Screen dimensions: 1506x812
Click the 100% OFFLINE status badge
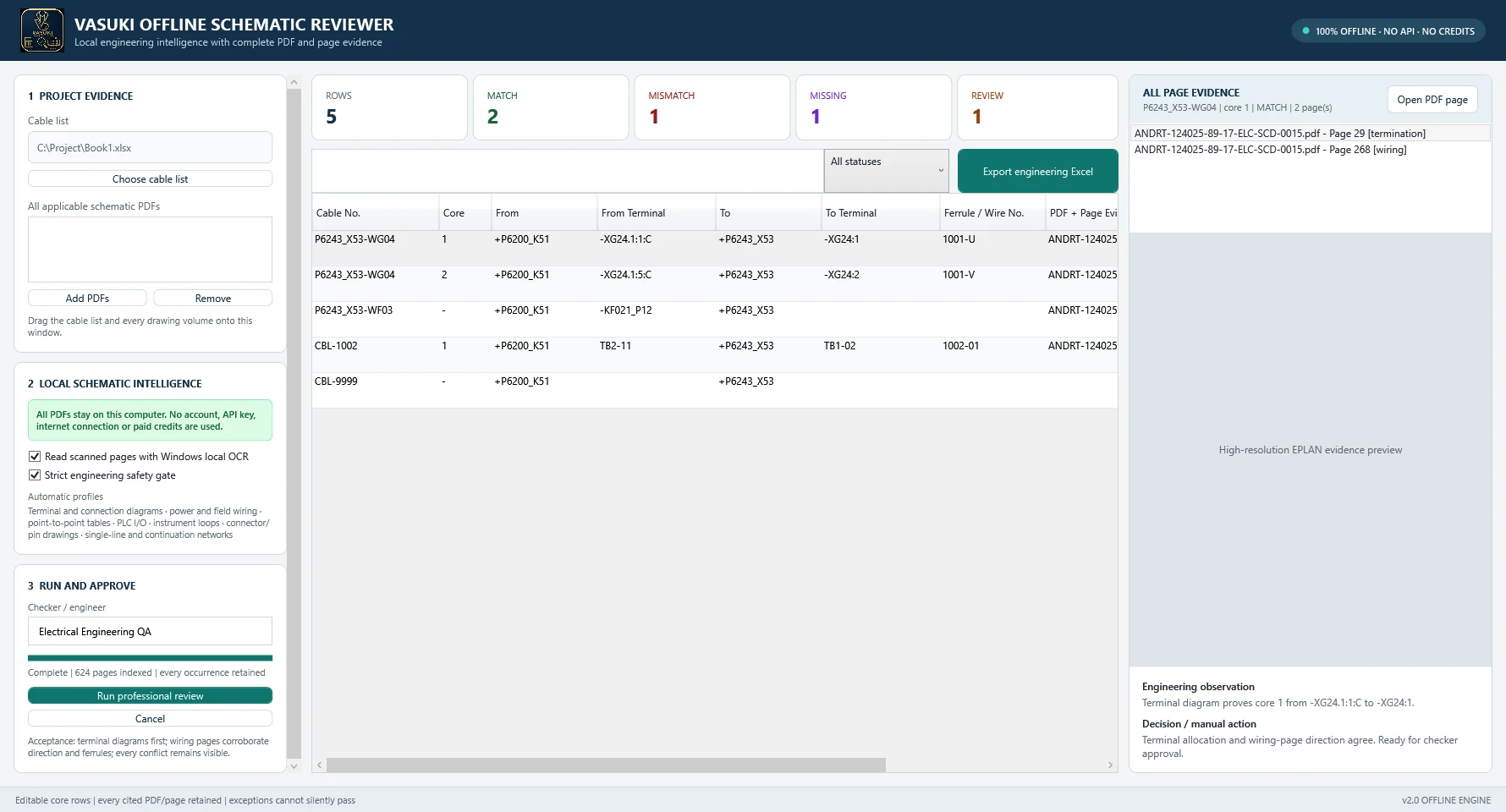point(1388,30)
